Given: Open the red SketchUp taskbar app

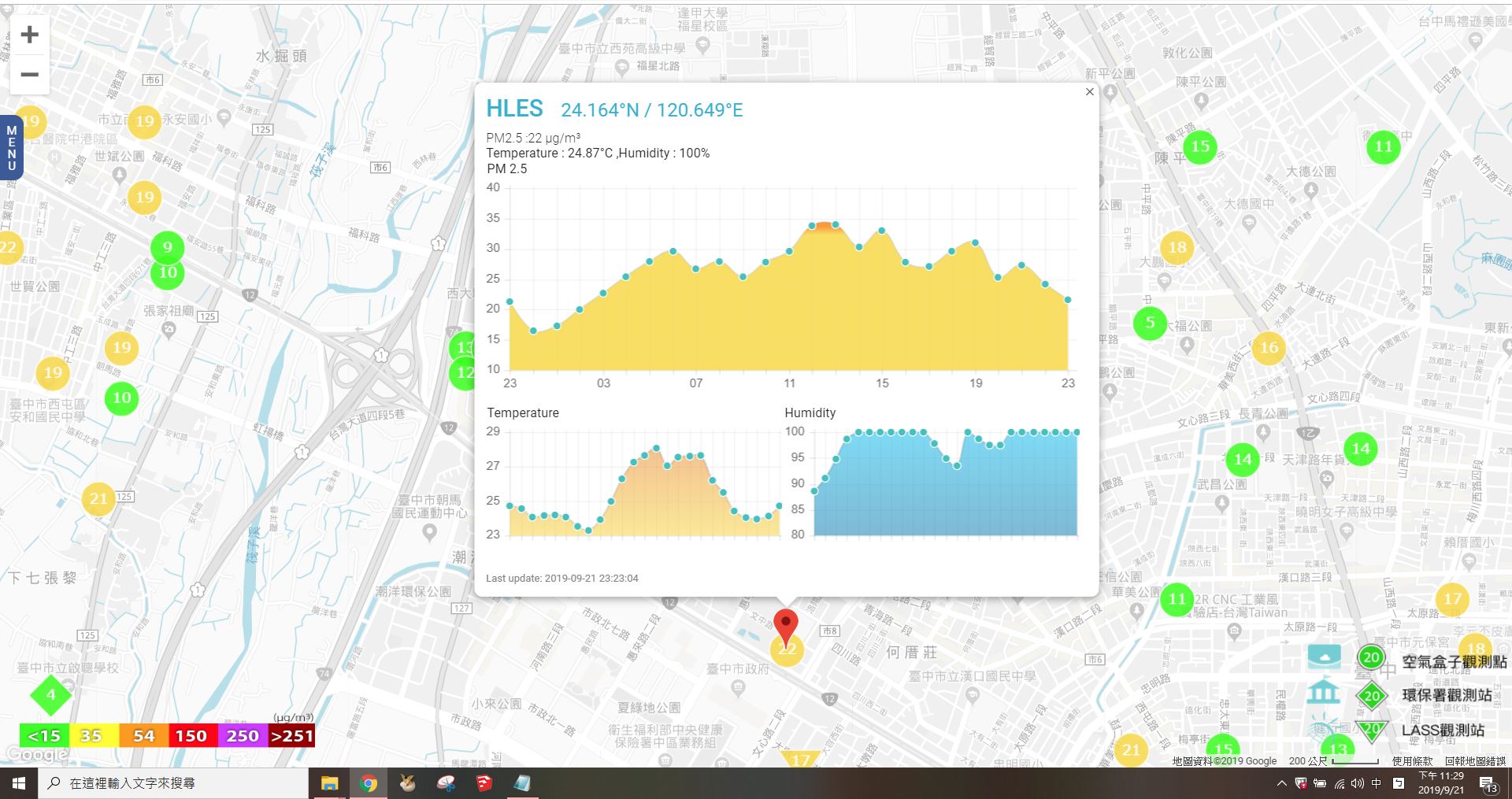Looking at the screenshot, I should click(x=484, y=783).
